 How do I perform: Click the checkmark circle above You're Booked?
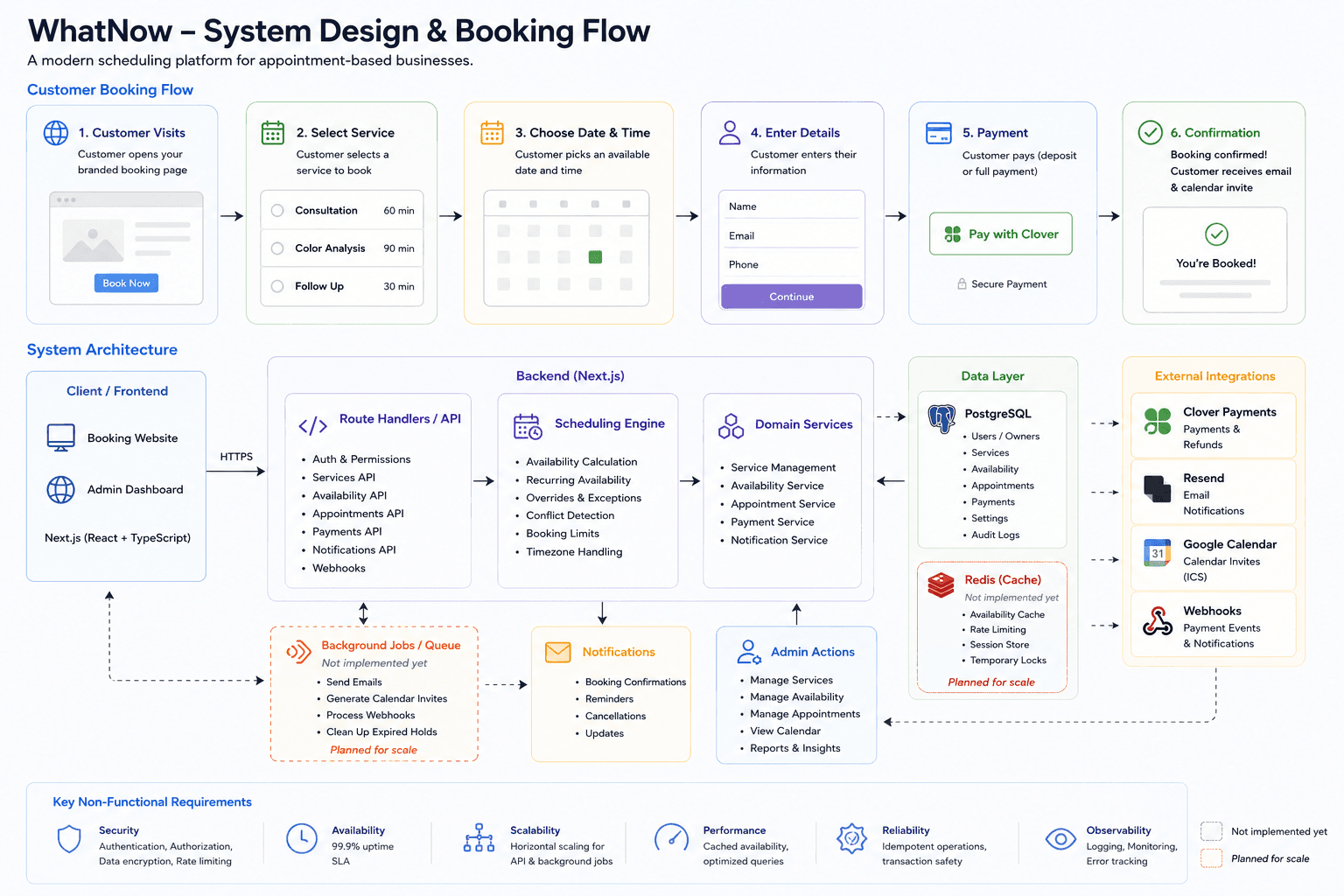coord(1216,234)
